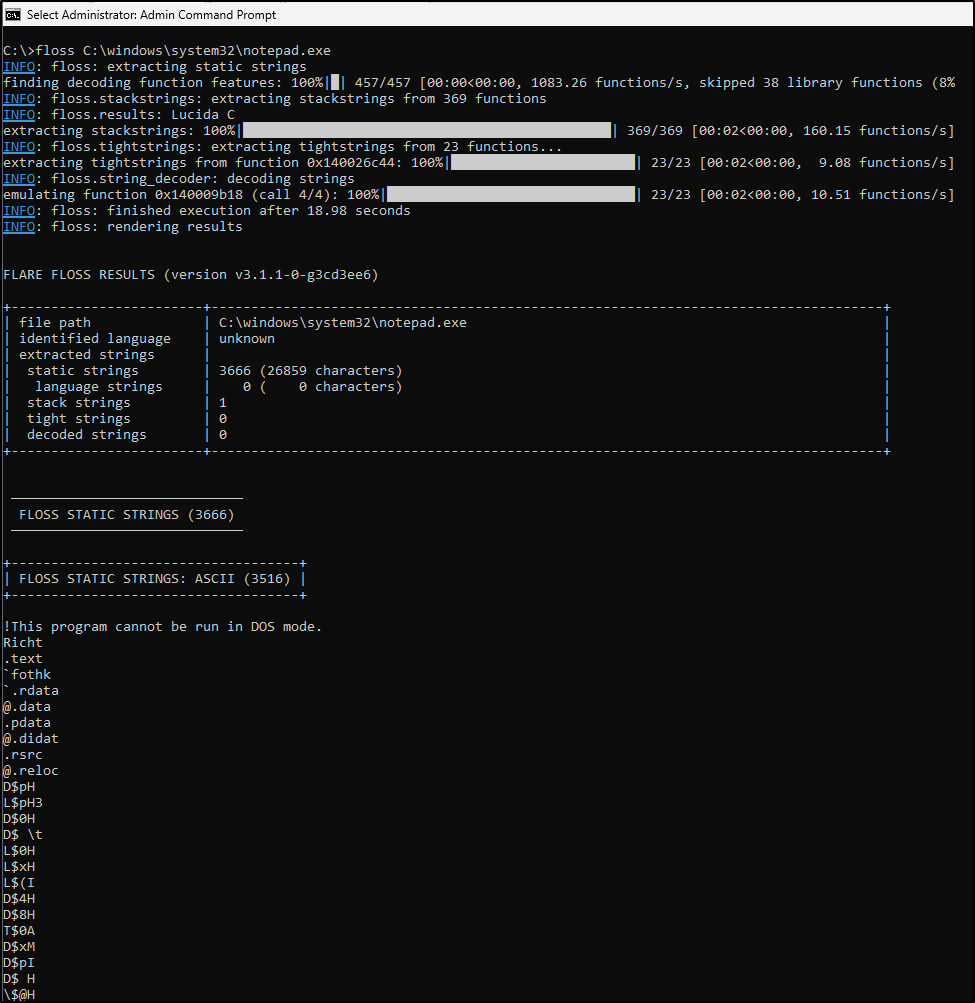Screen dimensions: 975x1003
Task: Click 'FLOSS STATIC STRINGS: ASCII (3516)' header
Action: pos(155,578)
